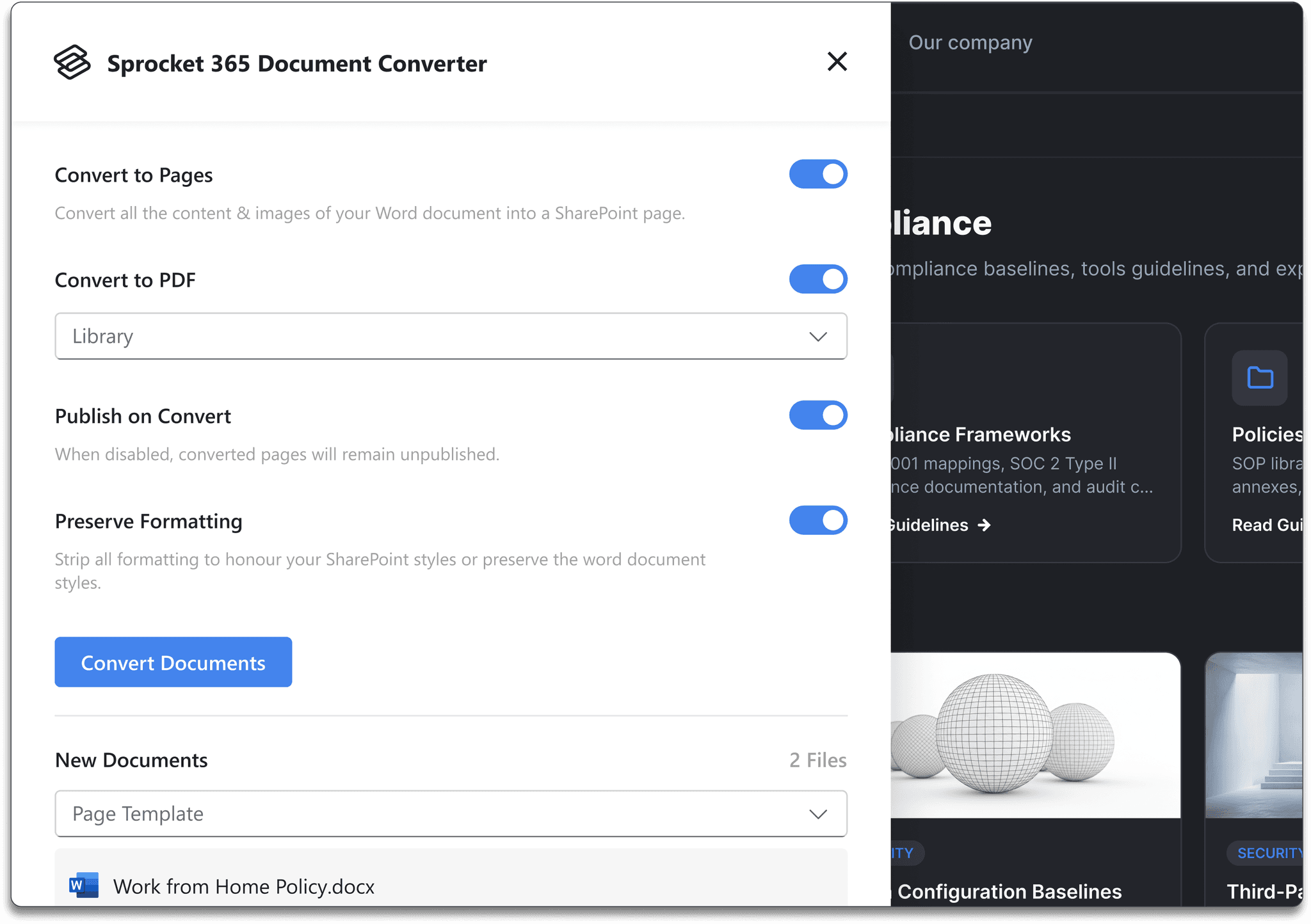Toggle the Convert to Pages switch

point(817,174)
